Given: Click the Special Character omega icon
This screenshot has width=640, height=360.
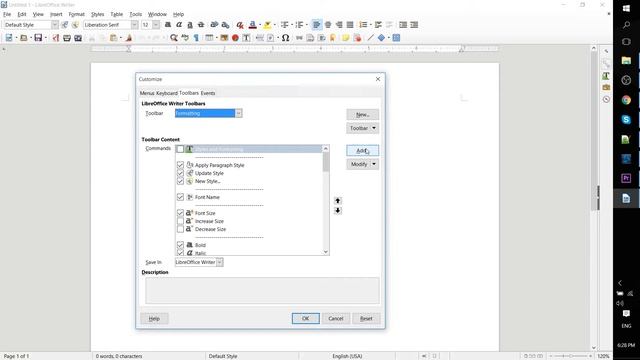Looking at the screenshot, I should pos(285,38).
